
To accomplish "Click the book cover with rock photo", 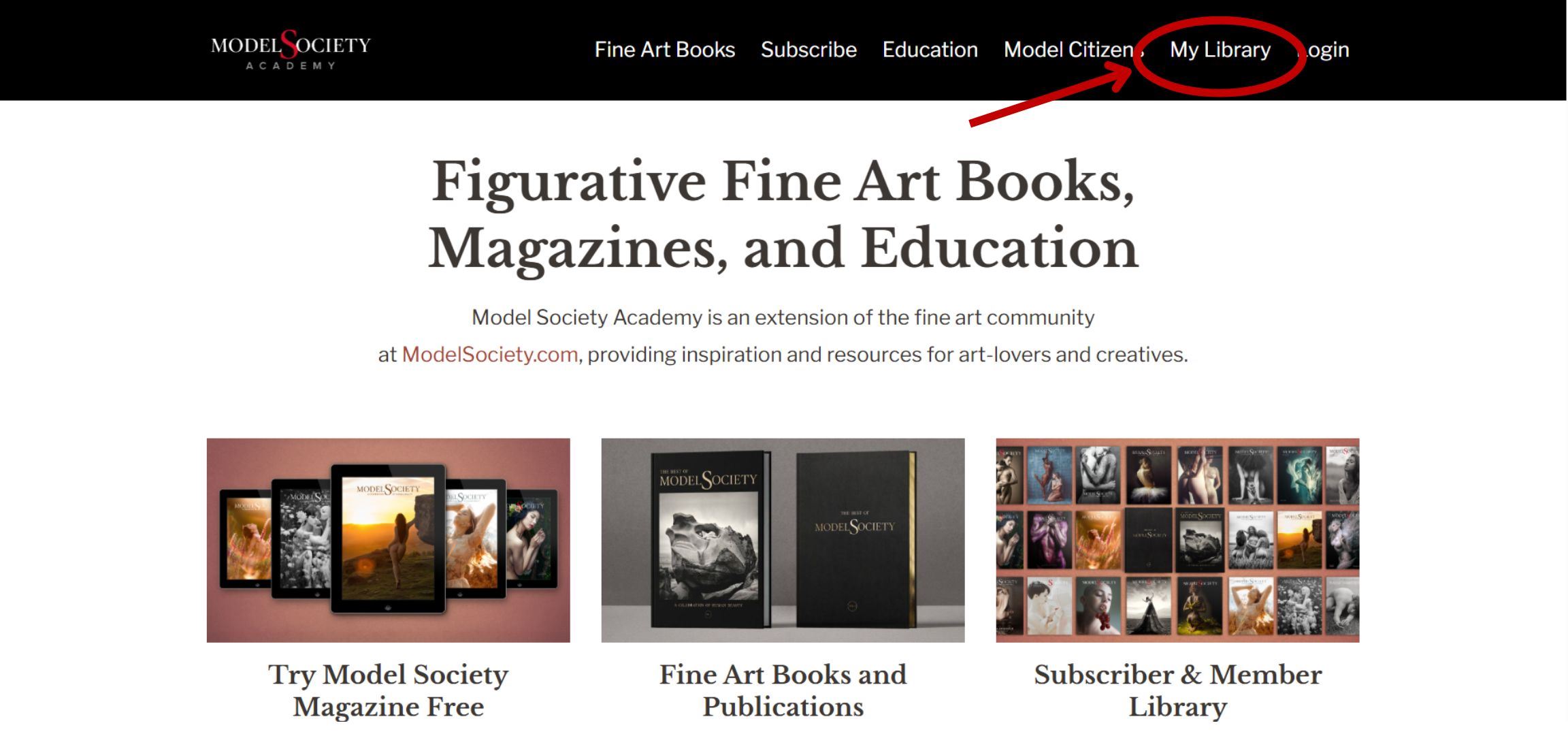I will click(710, 538).
